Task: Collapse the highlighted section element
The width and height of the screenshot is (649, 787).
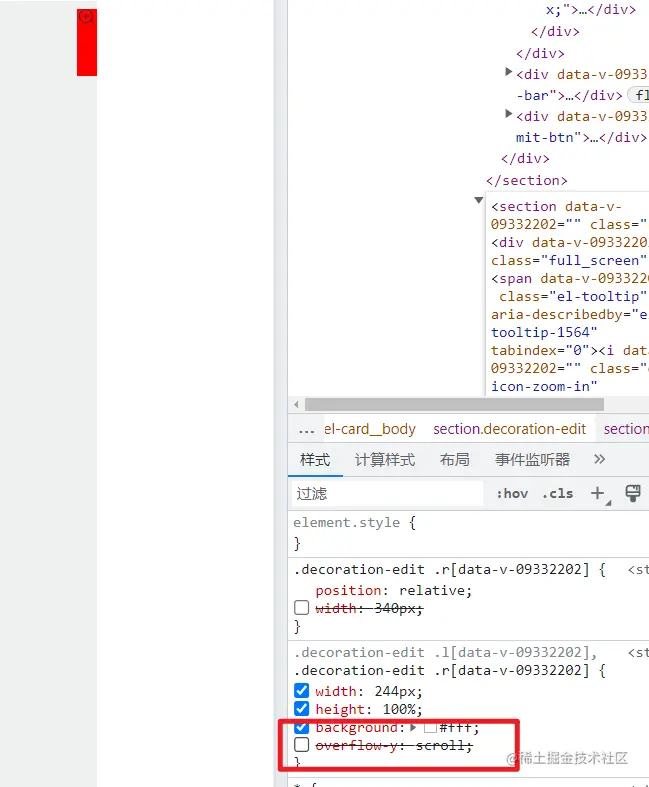Action: pyautogui.click(x=479, y=200)
